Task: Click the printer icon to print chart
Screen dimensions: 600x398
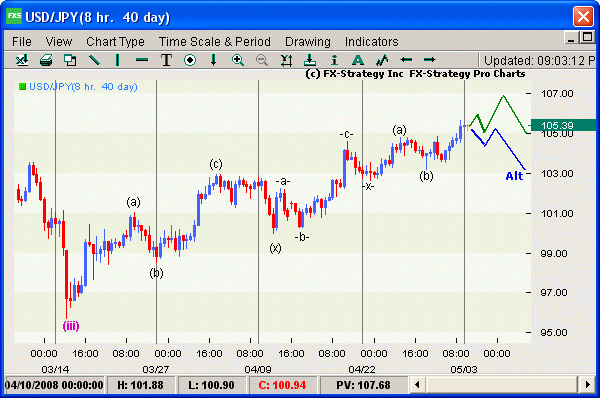Action: click(x=46, y=60)
